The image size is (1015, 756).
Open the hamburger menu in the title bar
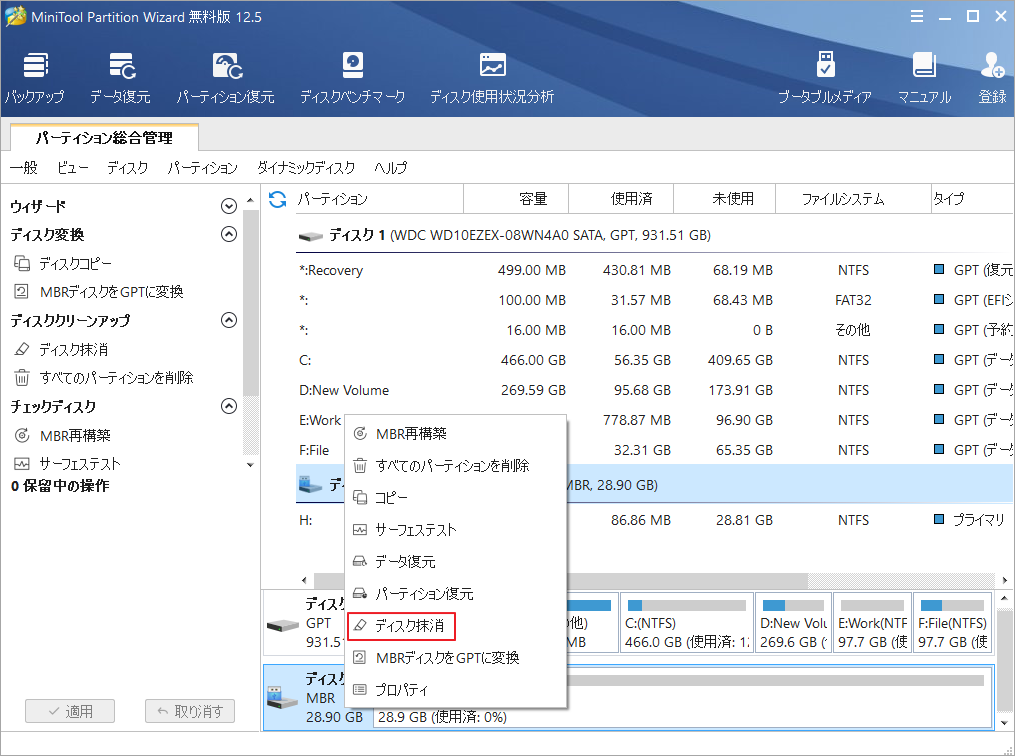(917, 16)
